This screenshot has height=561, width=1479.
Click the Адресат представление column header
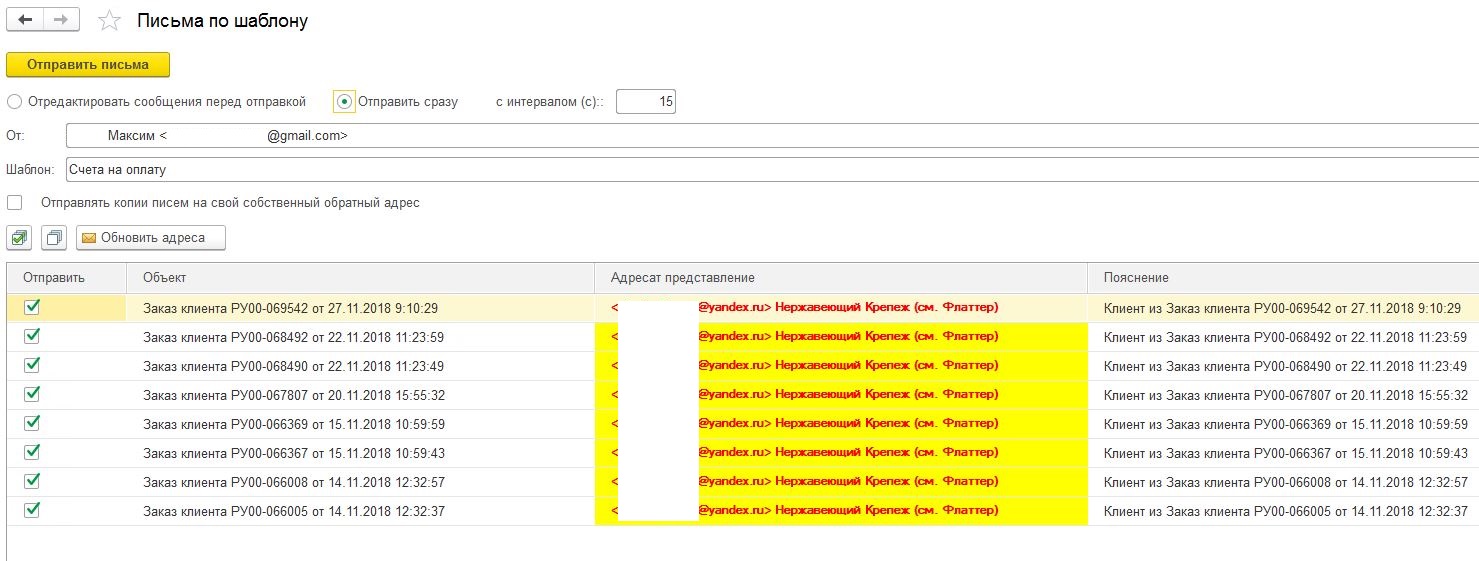(840, 277)
